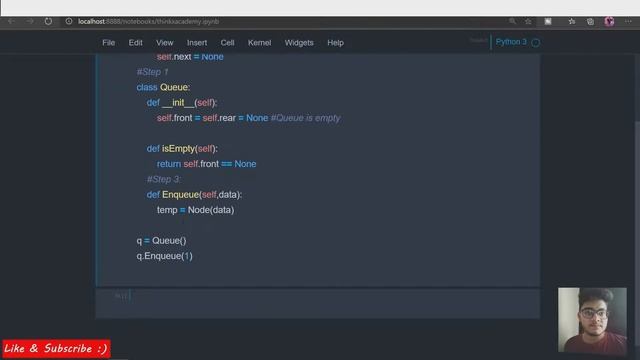This screenshot has height=360, width=640.
Task: Click the browser forward arrow
Action: click(x=30, y=21)
